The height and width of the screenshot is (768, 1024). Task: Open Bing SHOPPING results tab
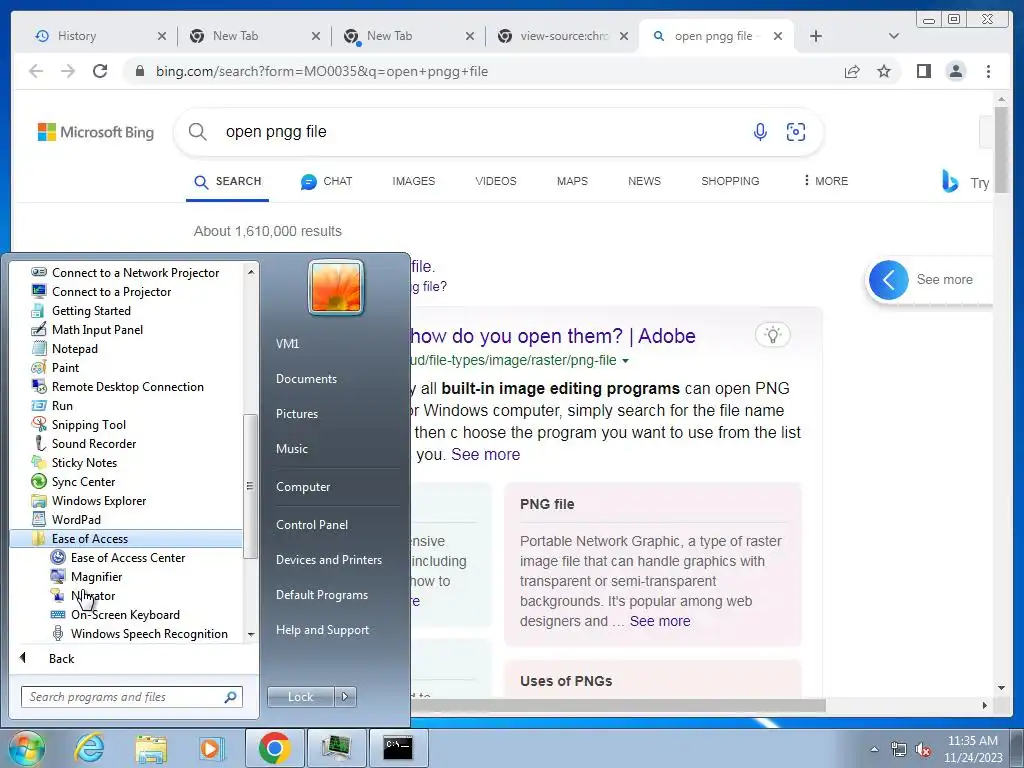[x=730, y=181]
